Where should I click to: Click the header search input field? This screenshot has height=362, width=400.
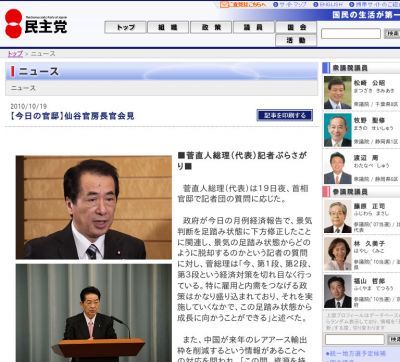pyautogui.click(x=351, y=34)
